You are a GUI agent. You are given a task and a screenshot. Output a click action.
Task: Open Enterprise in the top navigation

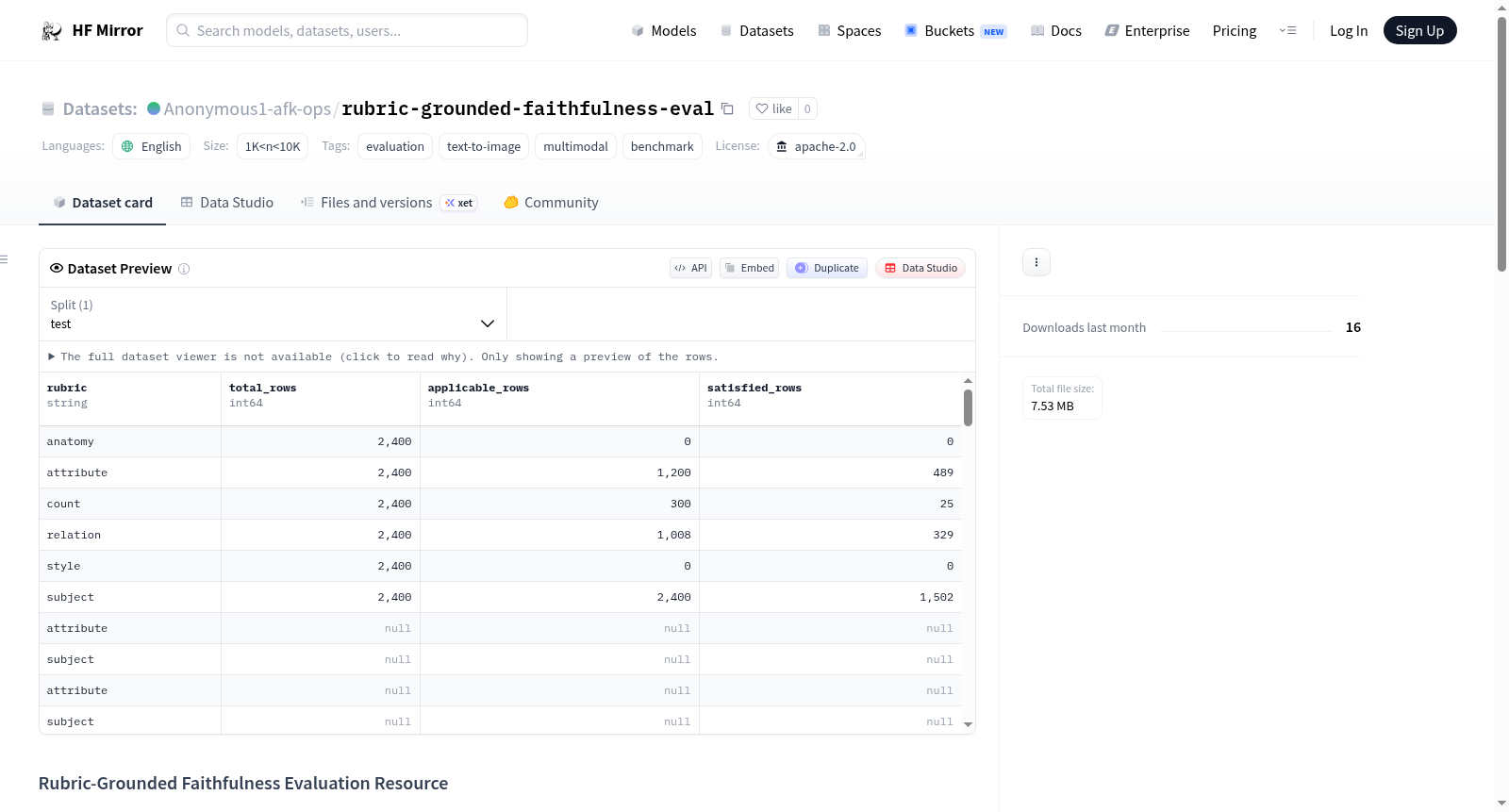(1147, 31)
